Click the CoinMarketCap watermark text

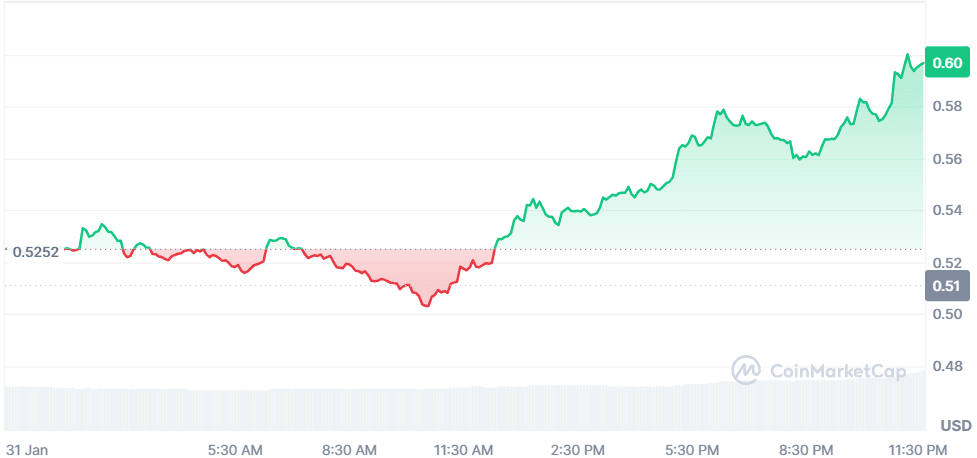[836, 371]
